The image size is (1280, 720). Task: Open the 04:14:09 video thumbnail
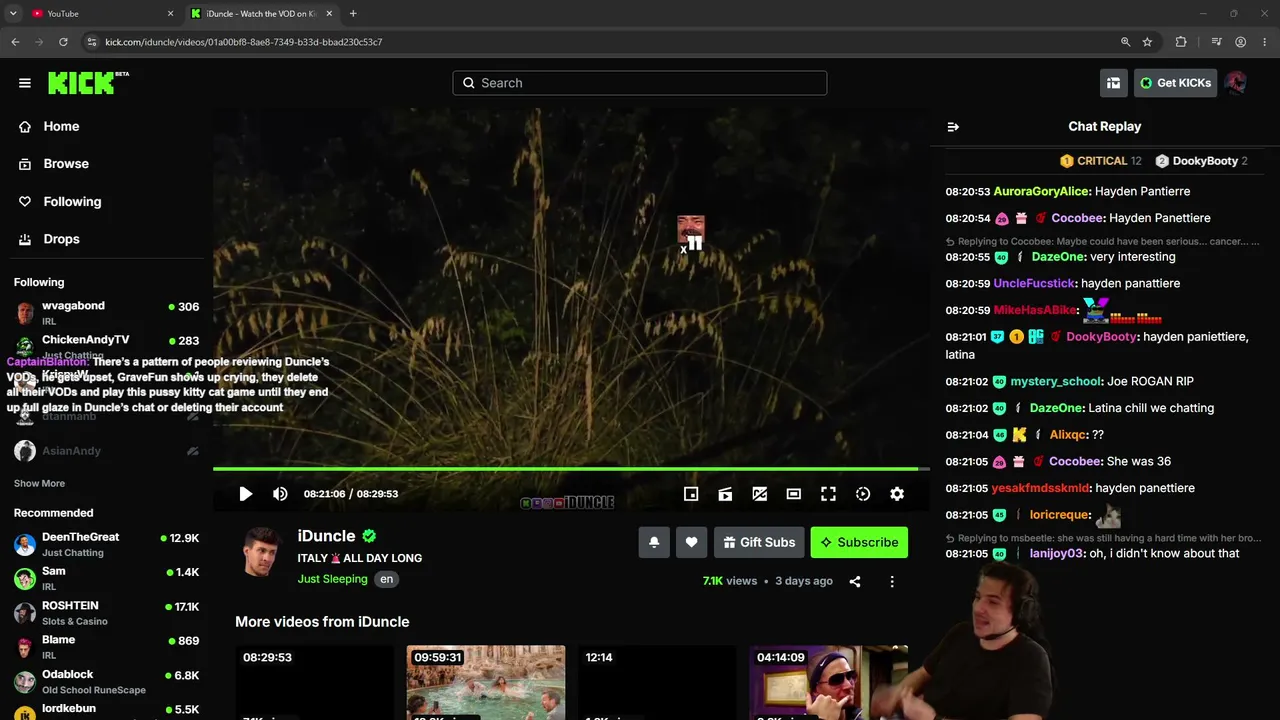click(x=829, y=683)
